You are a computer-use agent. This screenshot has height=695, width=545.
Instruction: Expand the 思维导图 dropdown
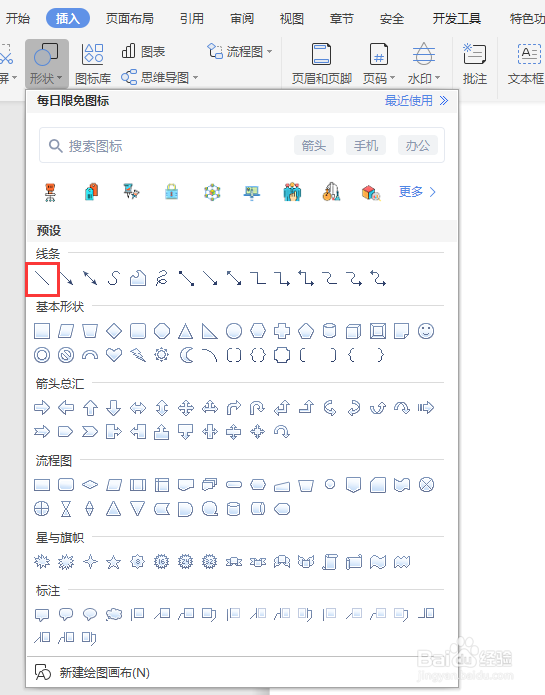[160, 78]
